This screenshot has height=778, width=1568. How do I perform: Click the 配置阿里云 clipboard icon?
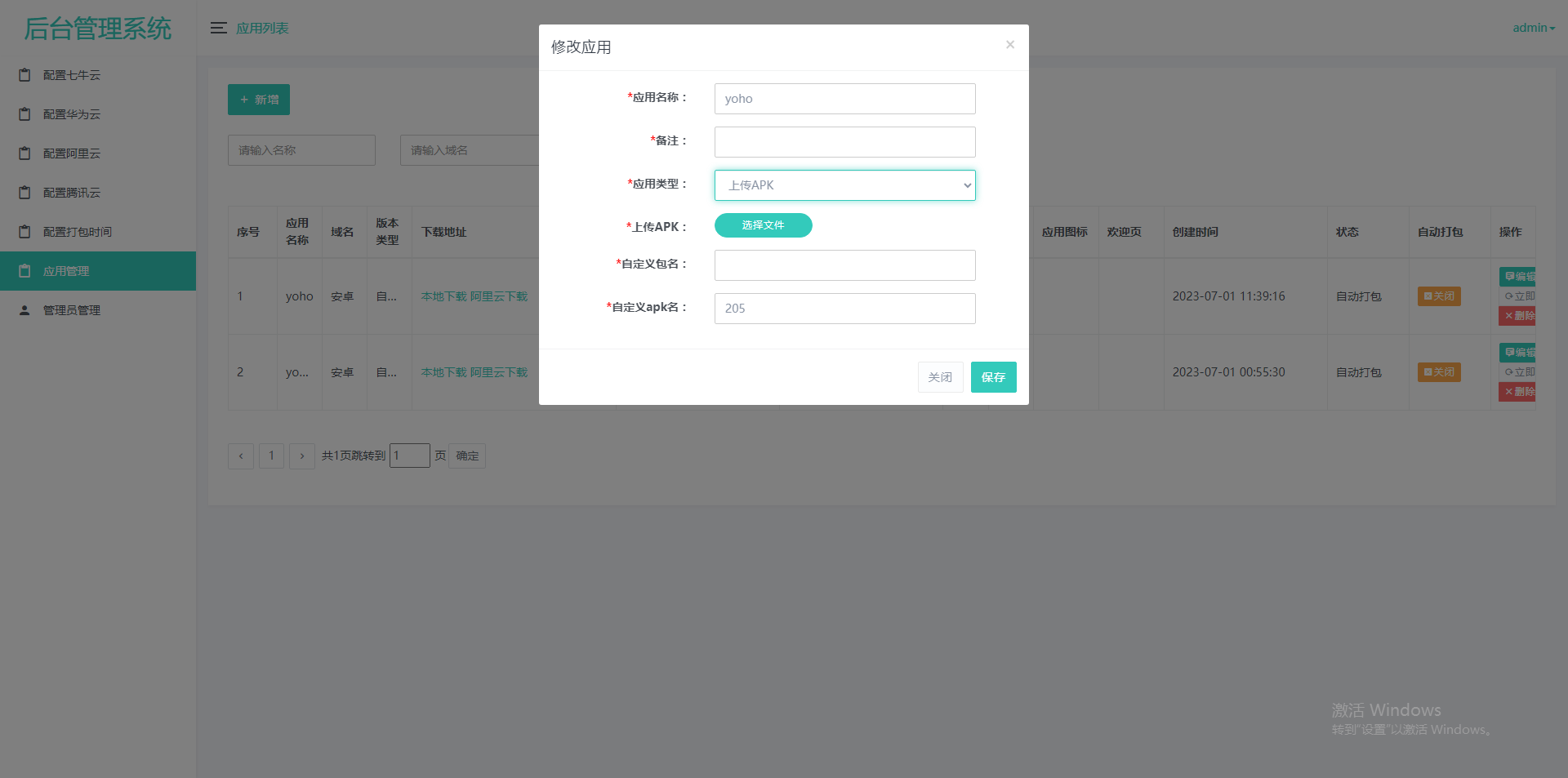click(24, 153)
